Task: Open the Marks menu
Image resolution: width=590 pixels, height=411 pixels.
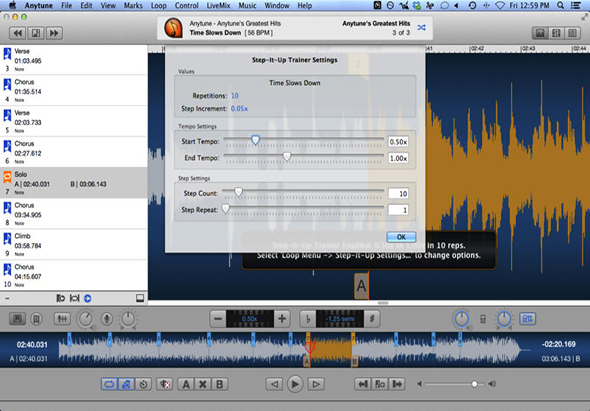Action: pyautogui.click(x=133, y=6)
